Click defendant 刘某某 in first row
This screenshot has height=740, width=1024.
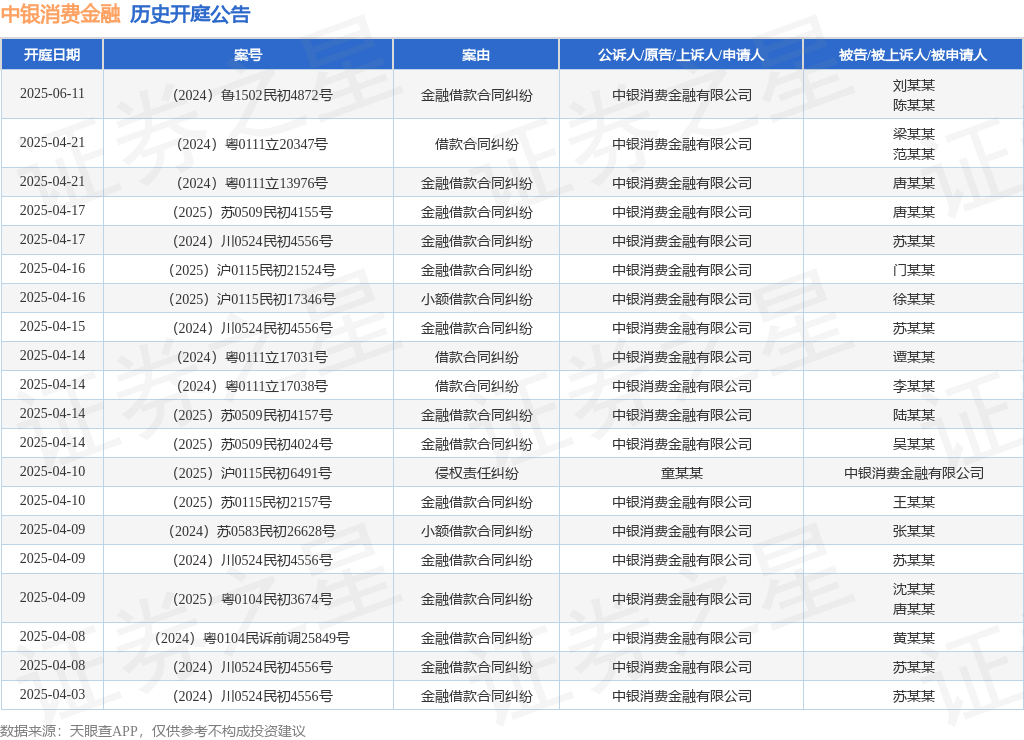click(x=913, y=86)
